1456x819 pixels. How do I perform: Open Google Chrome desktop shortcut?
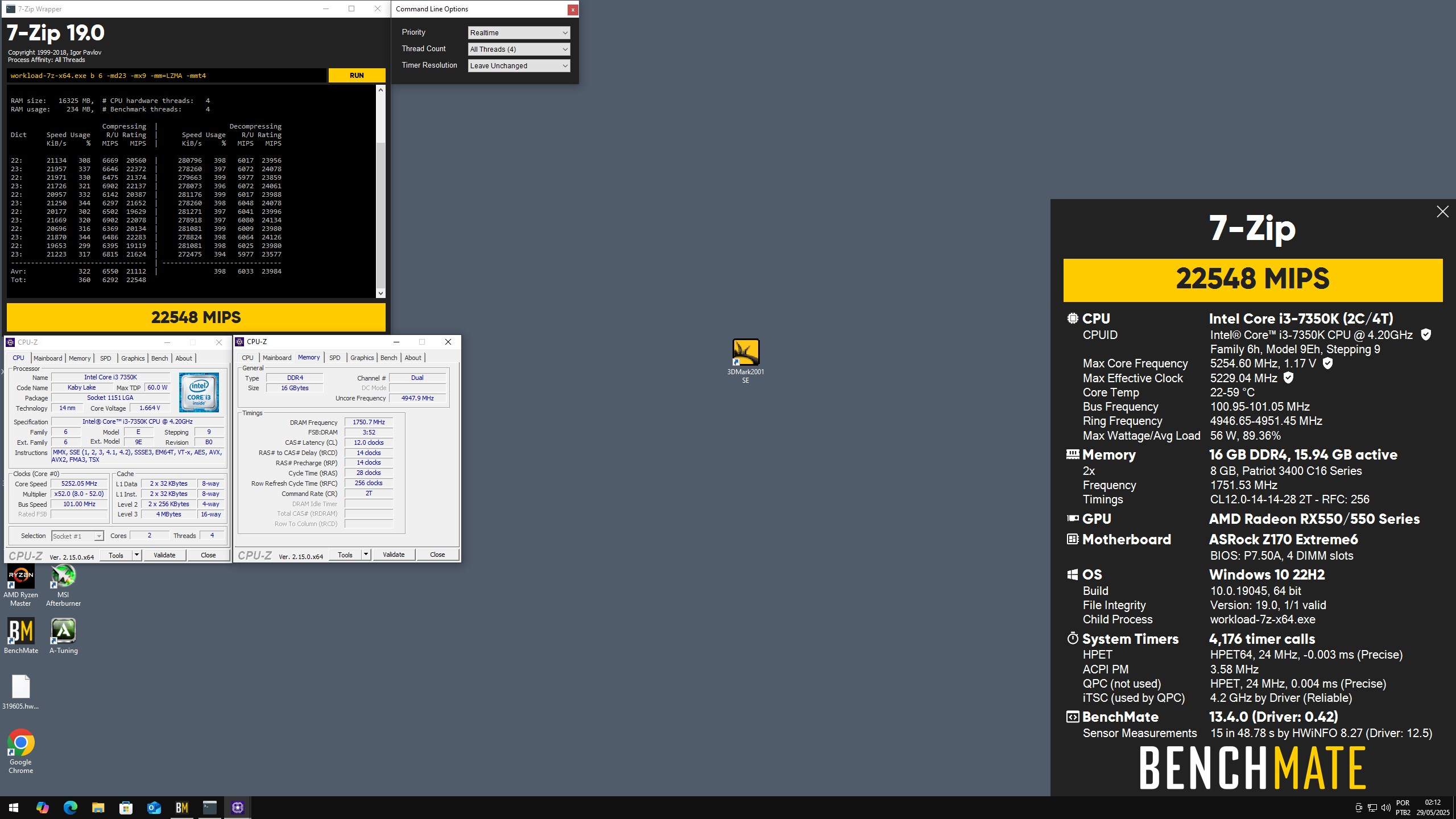pyautogui.click(x=20, y=751)
